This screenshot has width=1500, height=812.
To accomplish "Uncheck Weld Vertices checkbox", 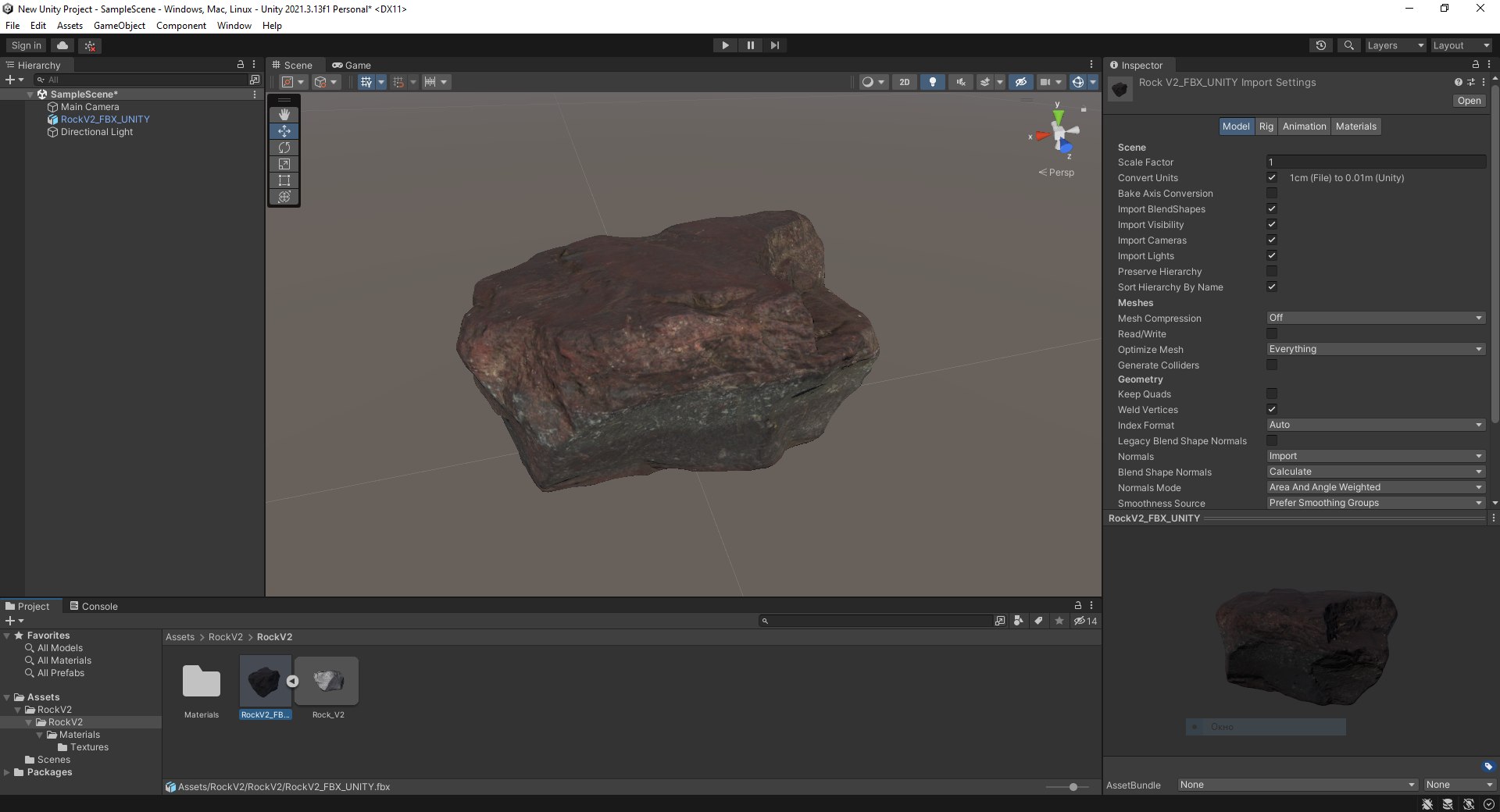I will (1272, 409).
